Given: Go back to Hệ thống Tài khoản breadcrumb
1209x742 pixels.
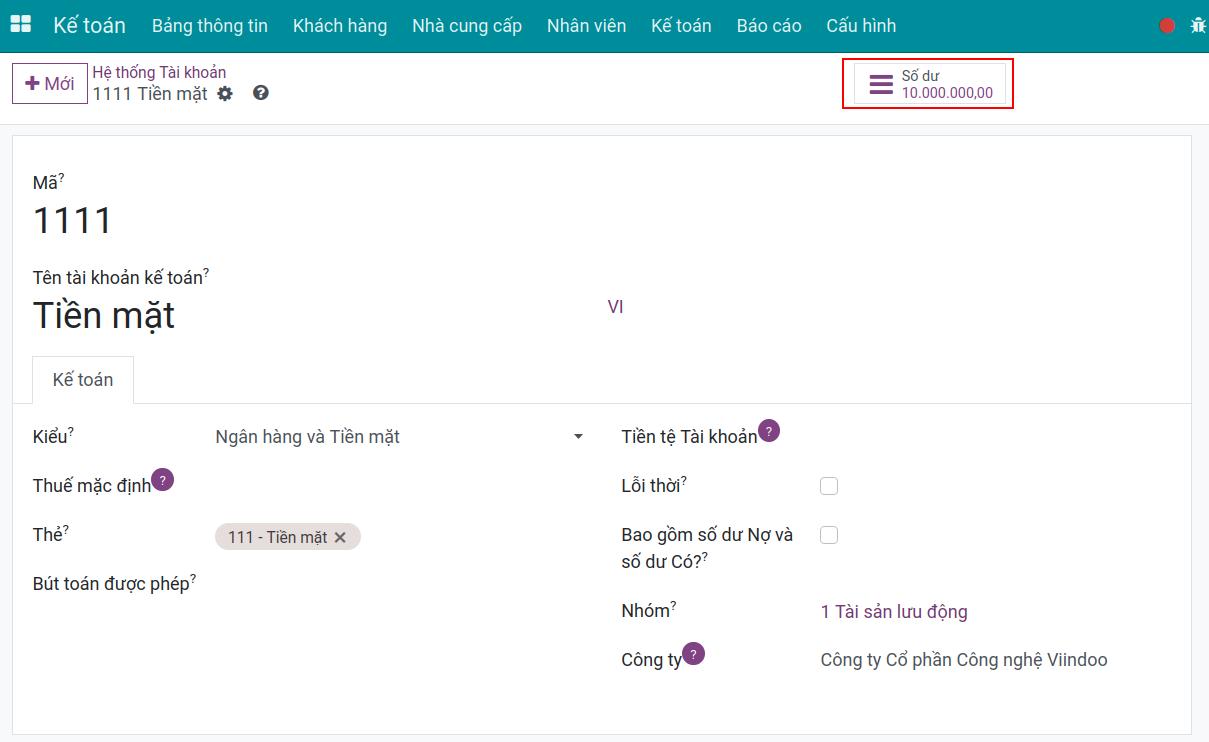Looking at the screenshot, I should [x=160, y=72].
